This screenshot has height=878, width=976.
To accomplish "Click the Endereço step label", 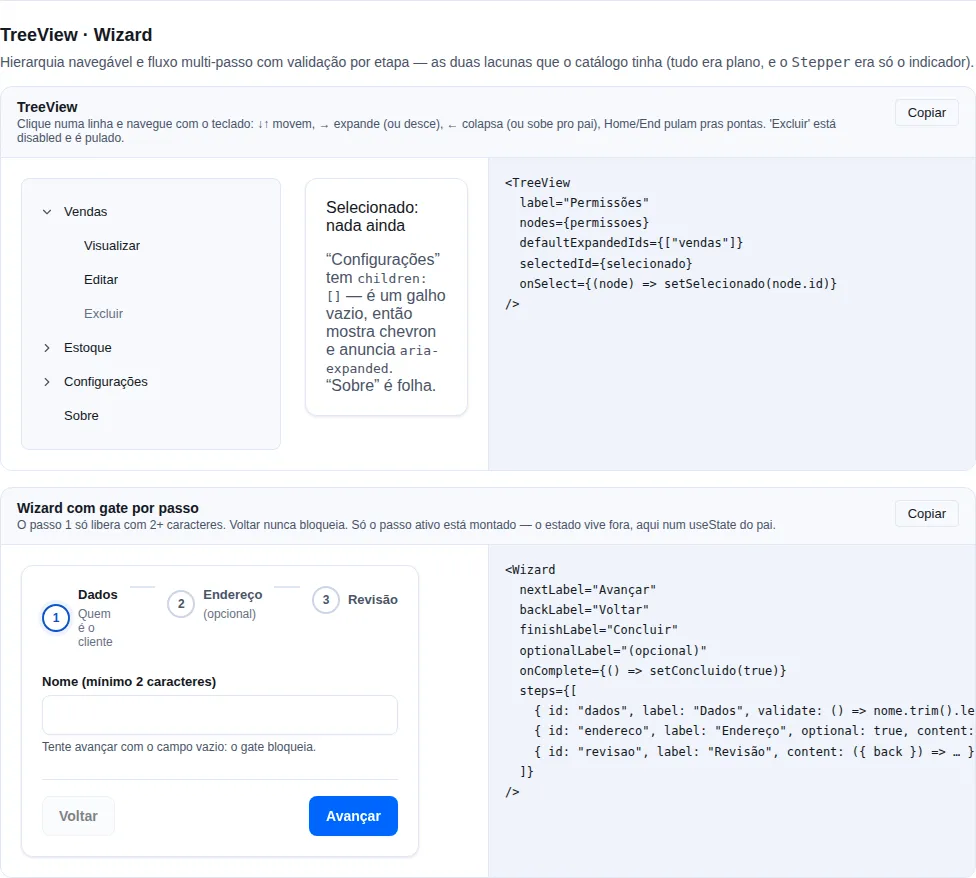I will point(233,595).
